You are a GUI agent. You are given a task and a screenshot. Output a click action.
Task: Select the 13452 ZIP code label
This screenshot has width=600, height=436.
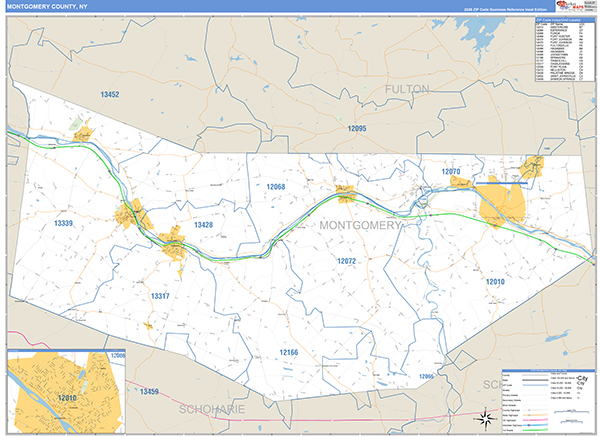(110, 94)
